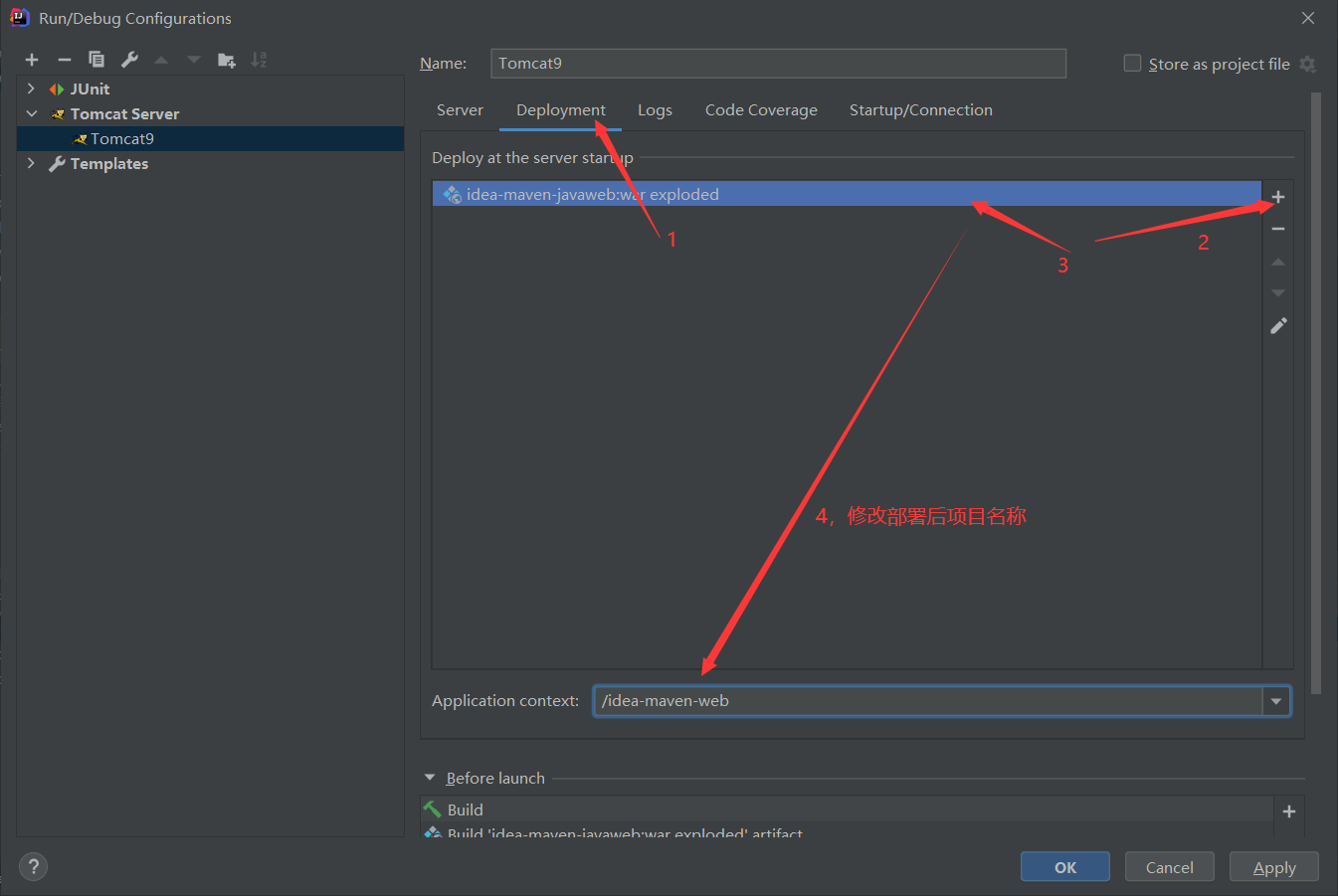Create new configuration folder
This screenshot has height=896, width=1338.
coord(227,60)
